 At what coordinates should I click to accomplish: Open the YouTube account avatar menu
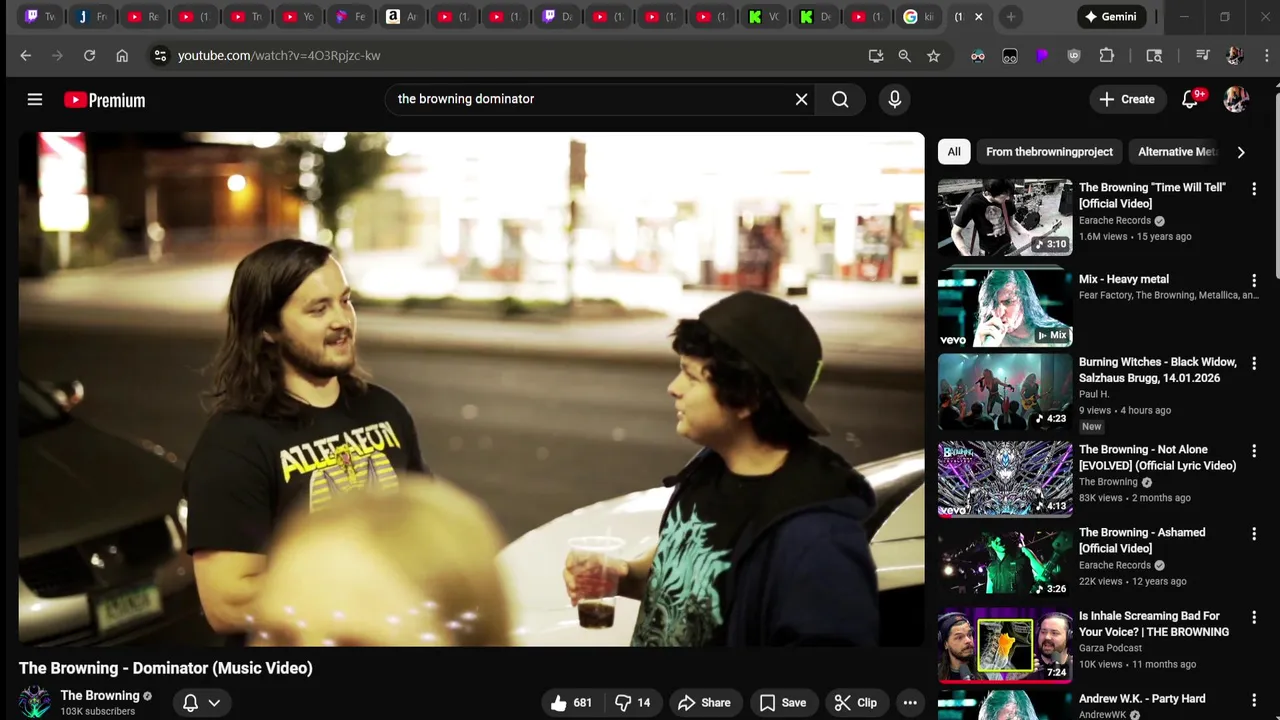pos(1236,99)
